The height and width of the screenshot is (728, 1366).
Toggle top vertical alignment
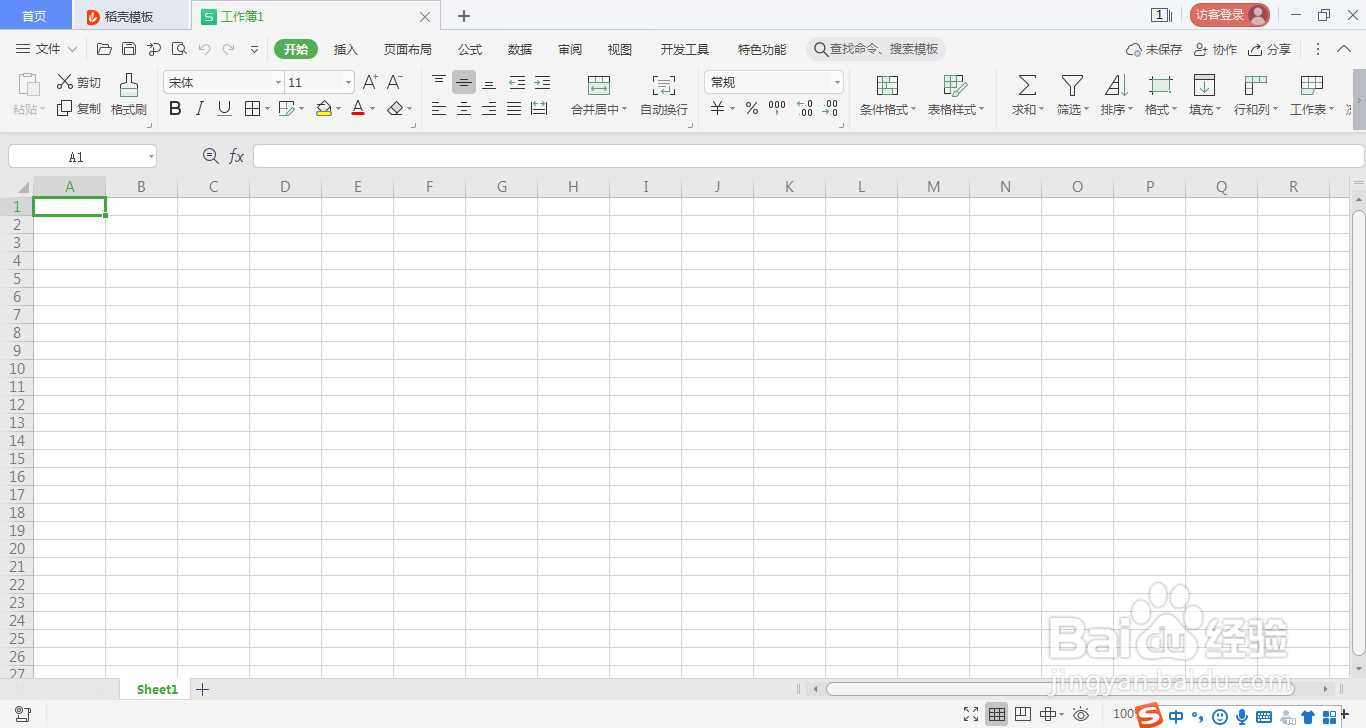tap(439, 82)
